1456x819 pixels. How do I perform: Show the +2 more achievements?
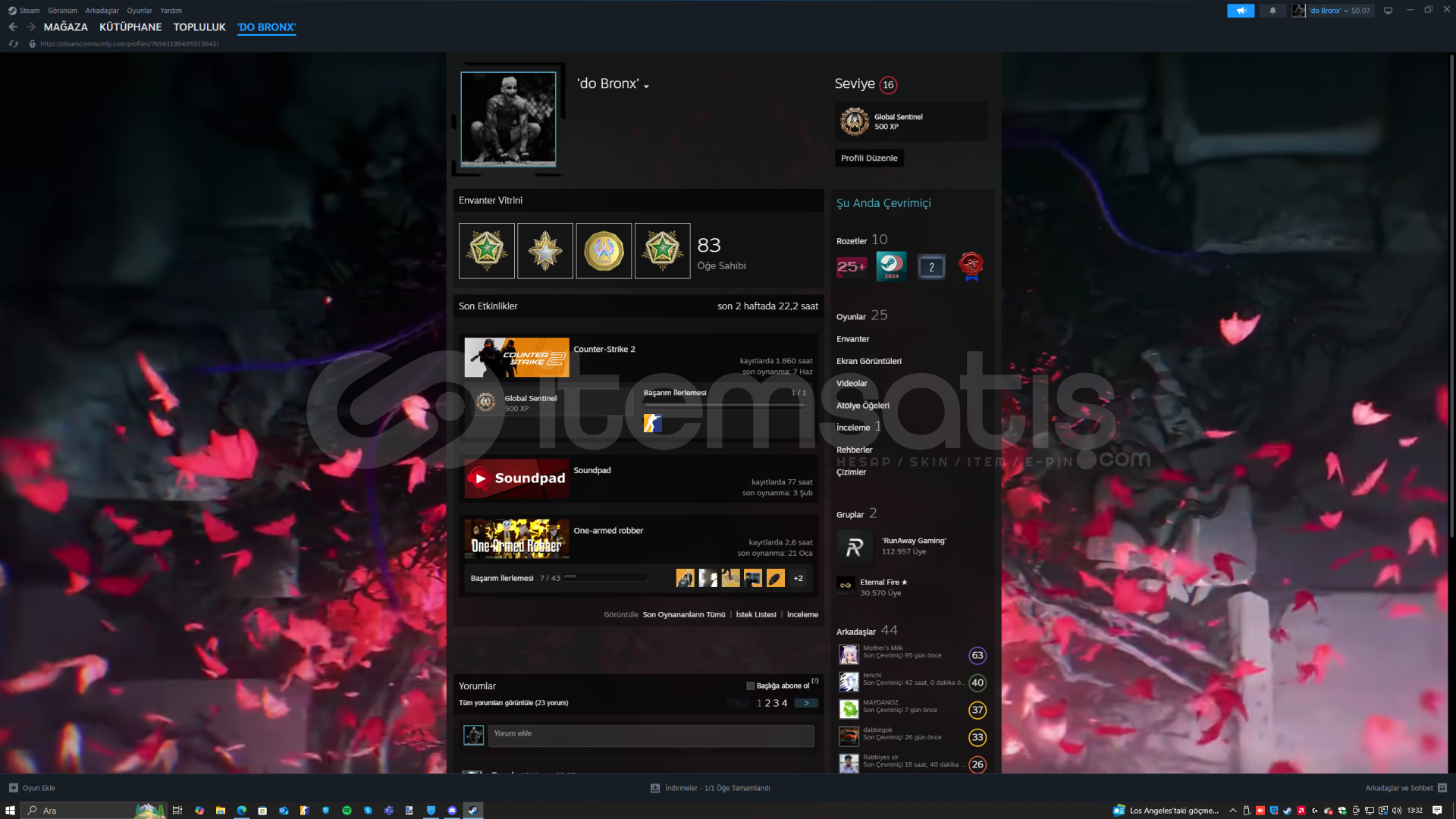(x=798, y=578)
